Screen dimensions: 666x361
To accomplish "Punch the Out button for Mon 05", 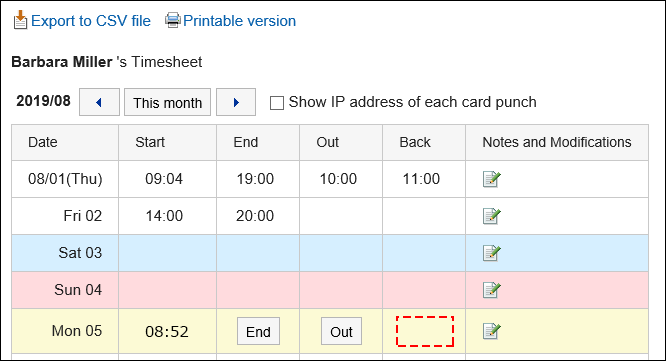I will click(341, 331).
